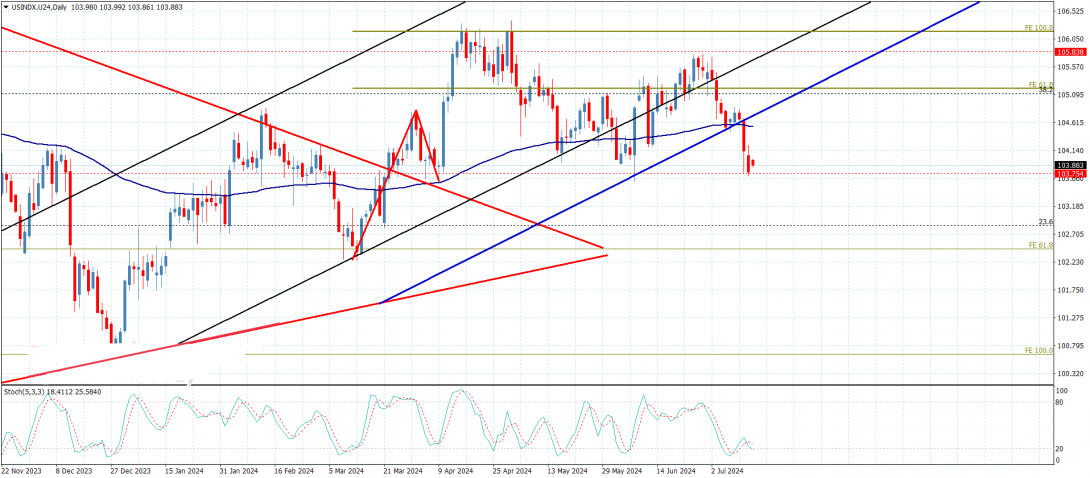Click the 15 Jan 2024 date label
Viewport: 1090px width, 478px height.
click(x=184, y=471)
